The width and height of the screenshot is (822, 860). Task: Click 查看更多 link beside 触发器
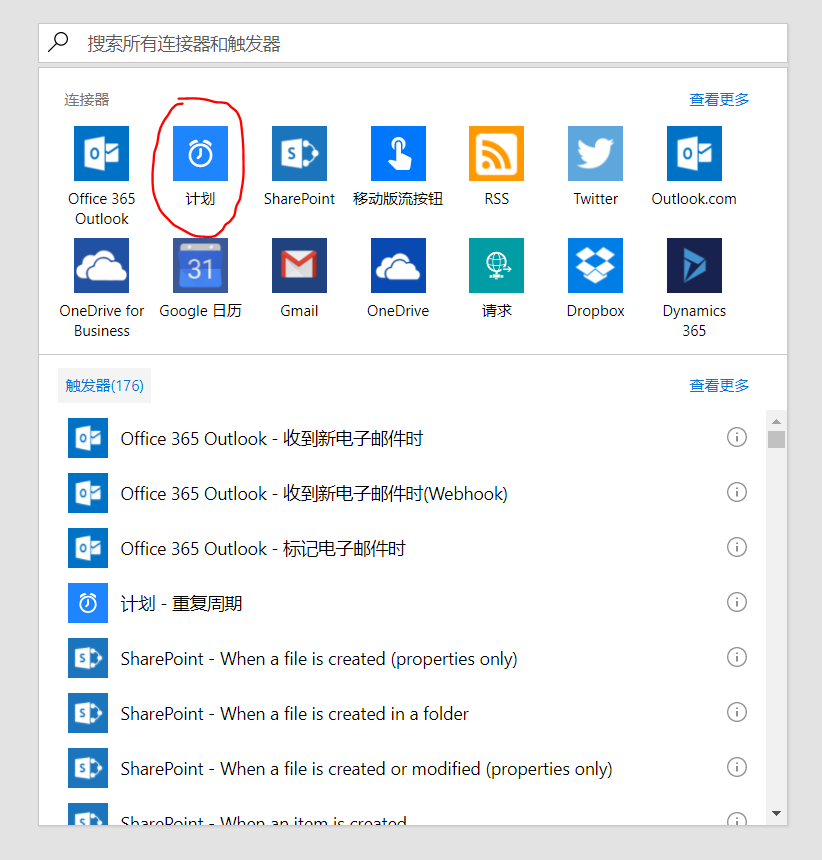(719, 386)
